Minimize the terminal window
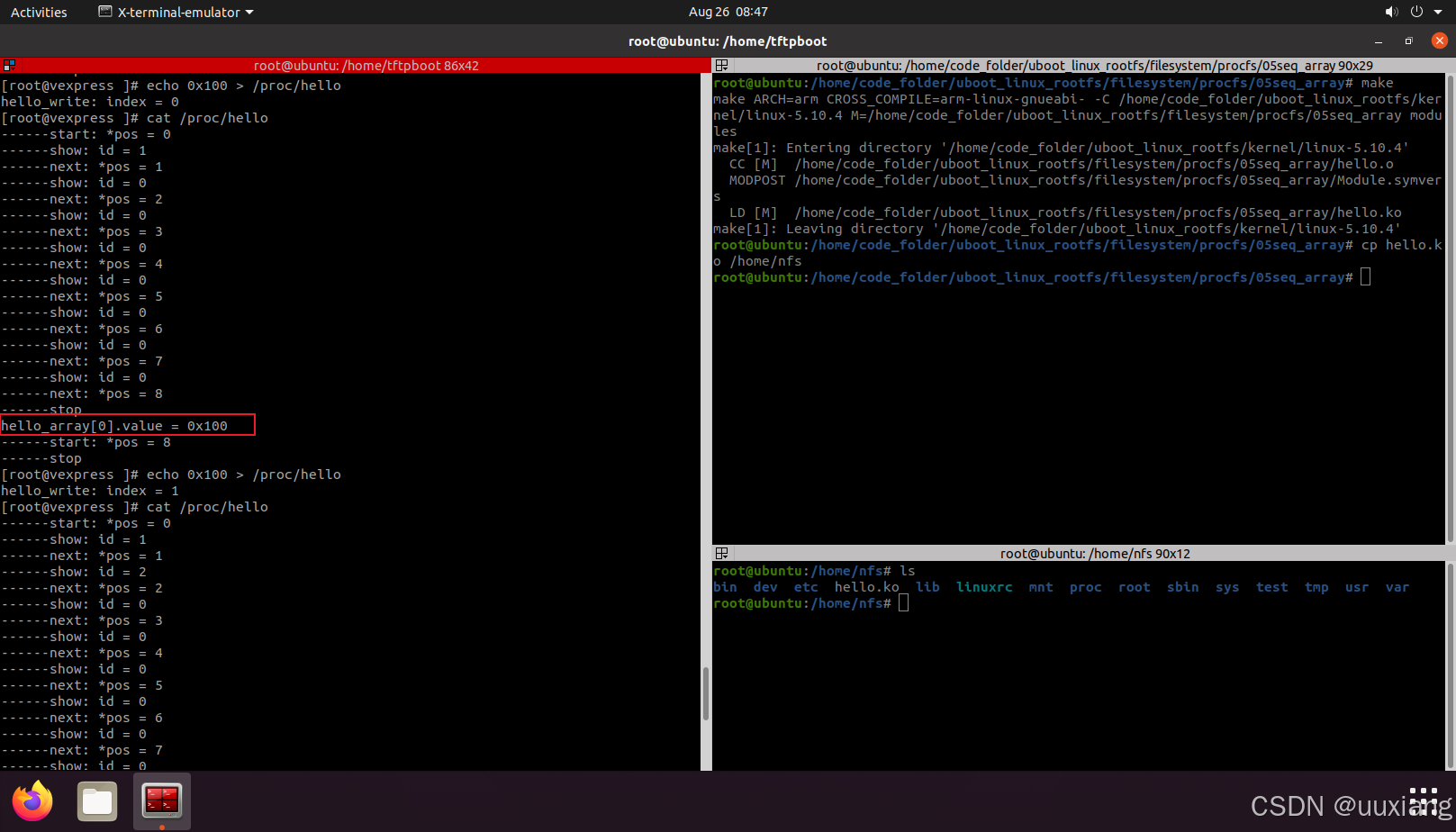The height and width of the screenshot is (832, 1456). pos(1378,41)
